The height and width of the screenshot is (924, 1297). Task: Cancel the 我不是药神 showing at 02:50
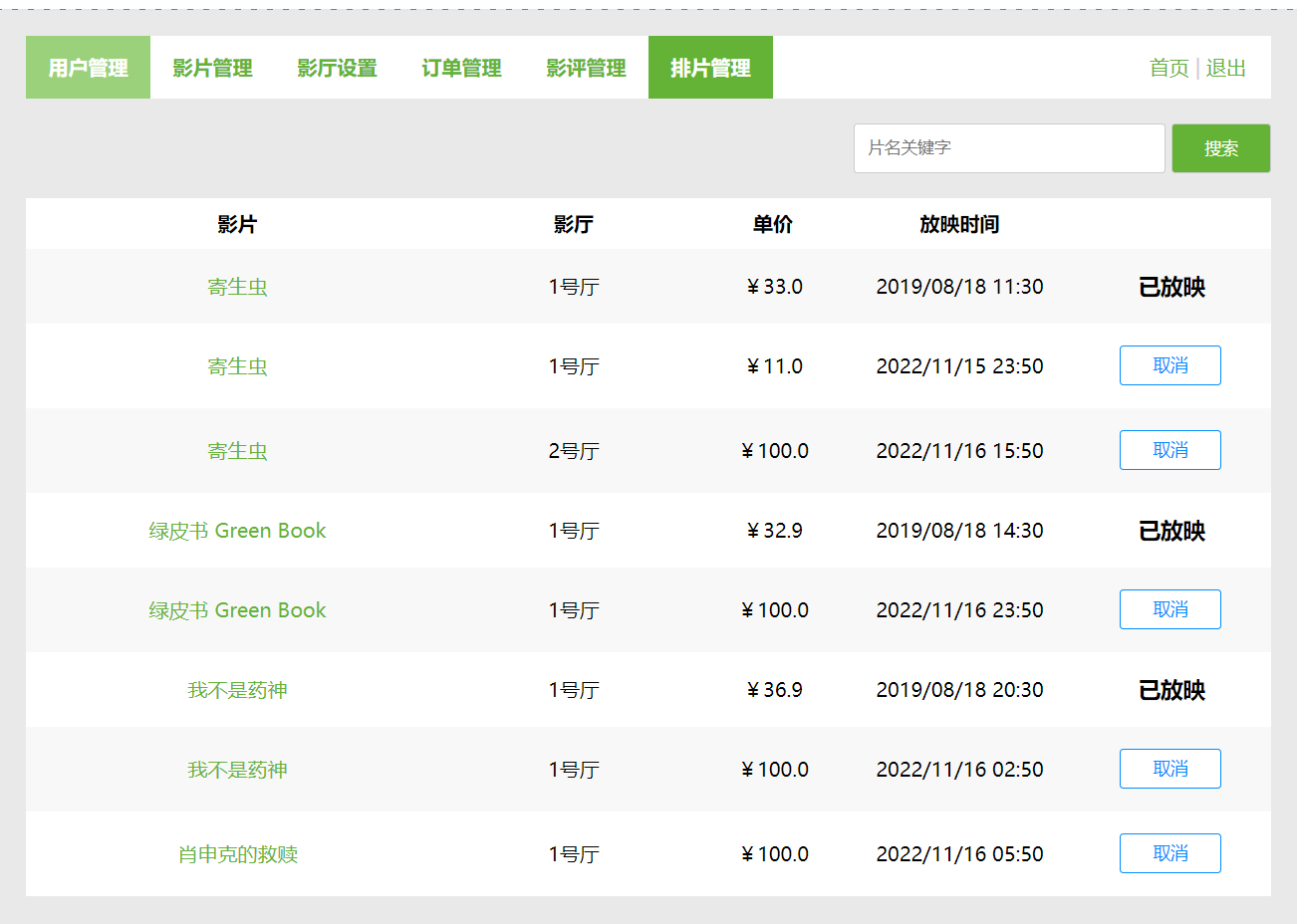[x=1169, y=769]
